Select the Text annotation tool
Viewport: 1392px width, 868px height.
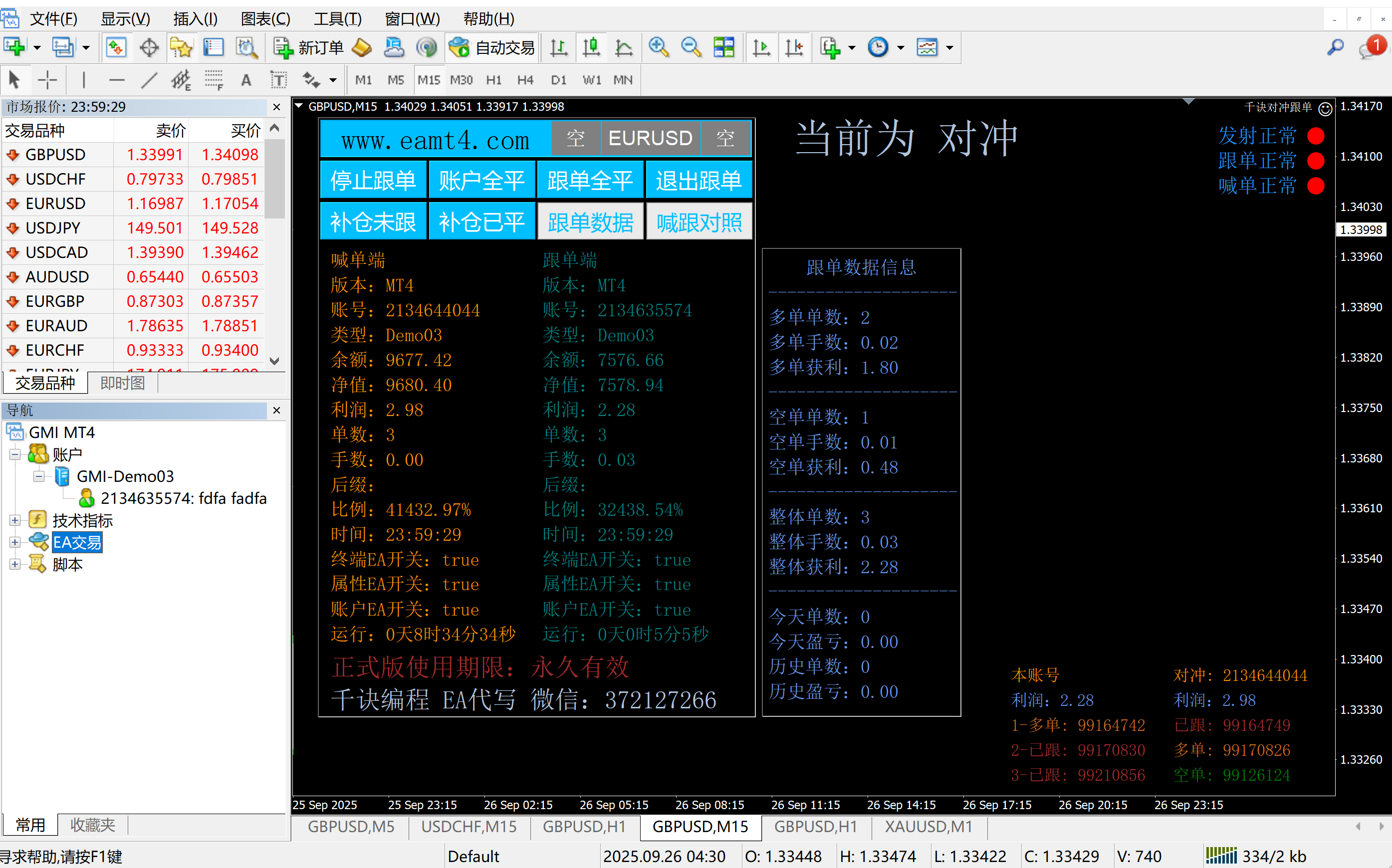click(245, 80)
